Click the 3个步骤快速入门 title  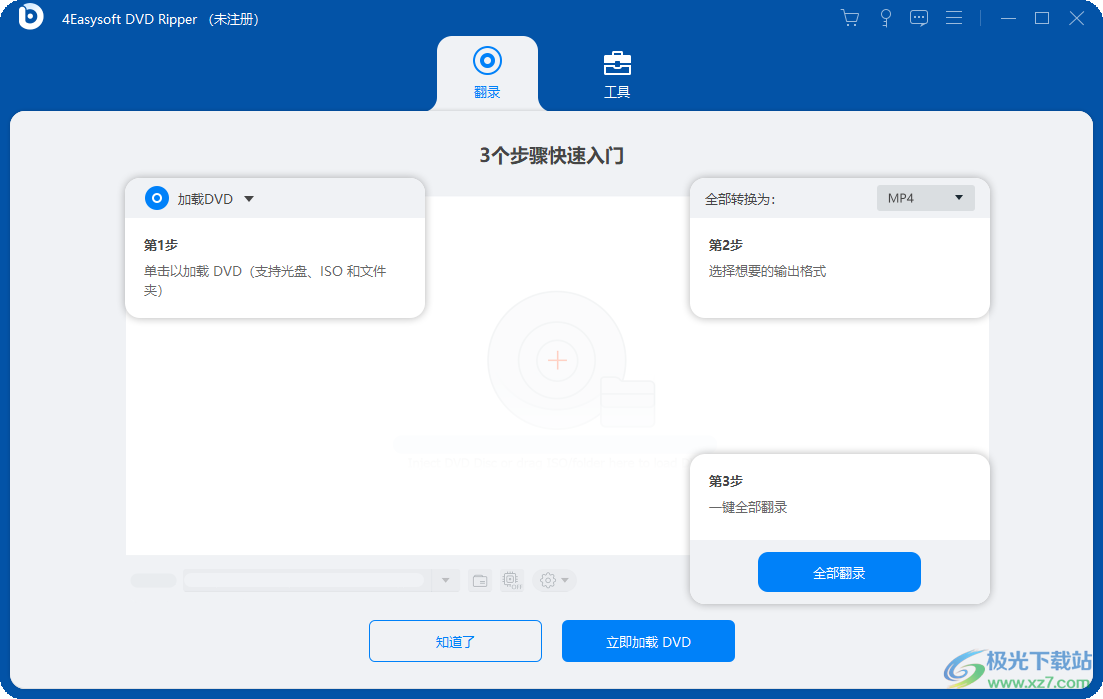[552, 155]
